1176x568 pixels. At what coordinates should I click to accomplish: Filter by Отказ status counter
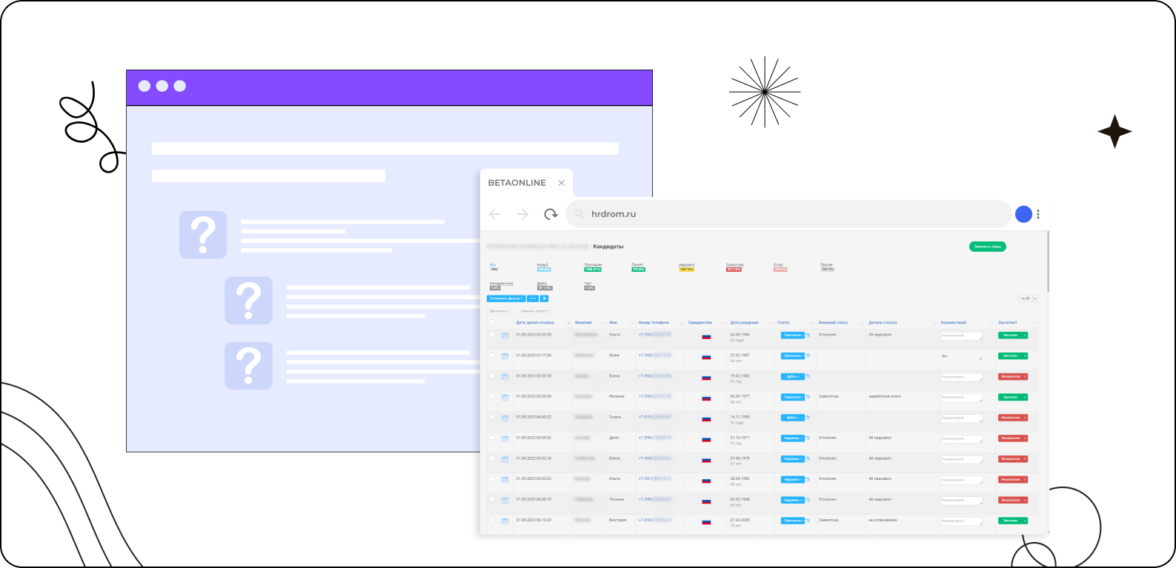click(x=780, y=267)
